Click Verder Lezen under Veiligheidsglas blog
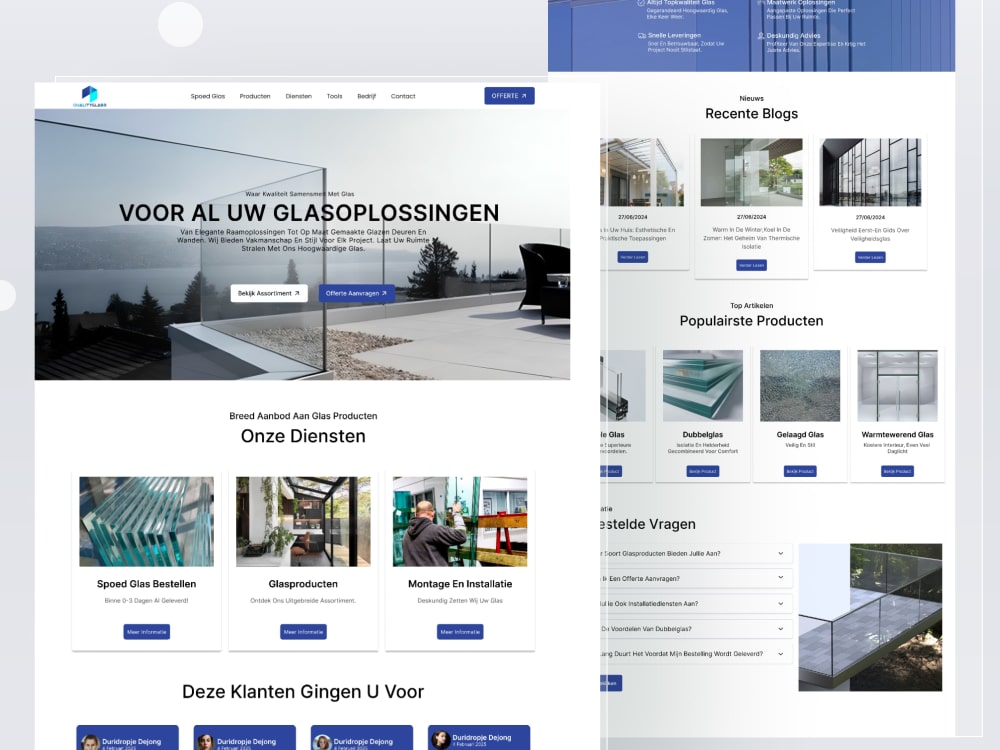Image resolution: width=1000 pixels, height=750 pixels. 870,257
